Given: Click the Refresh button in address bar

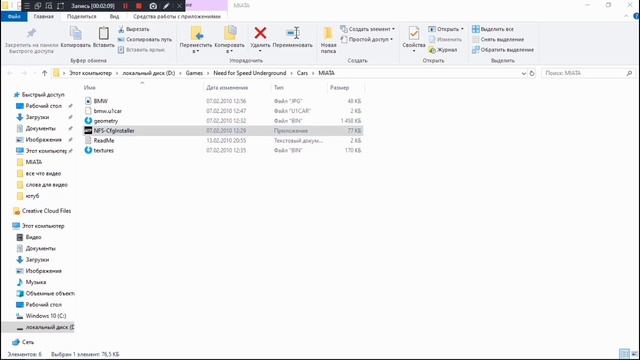Looking at the screenshot, I should [x=532, y=73].
